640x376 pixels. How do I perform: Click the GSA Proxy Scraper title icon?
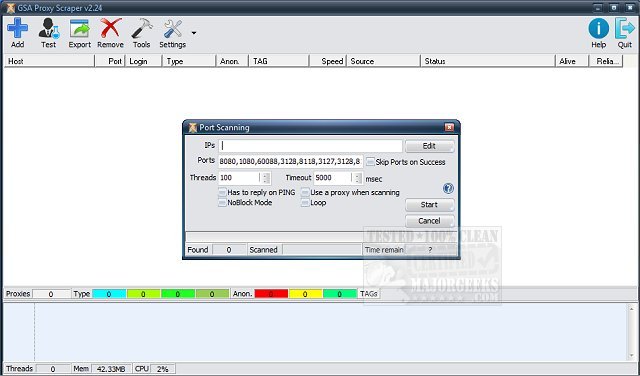pyautogui.click(x=11, y=8)
